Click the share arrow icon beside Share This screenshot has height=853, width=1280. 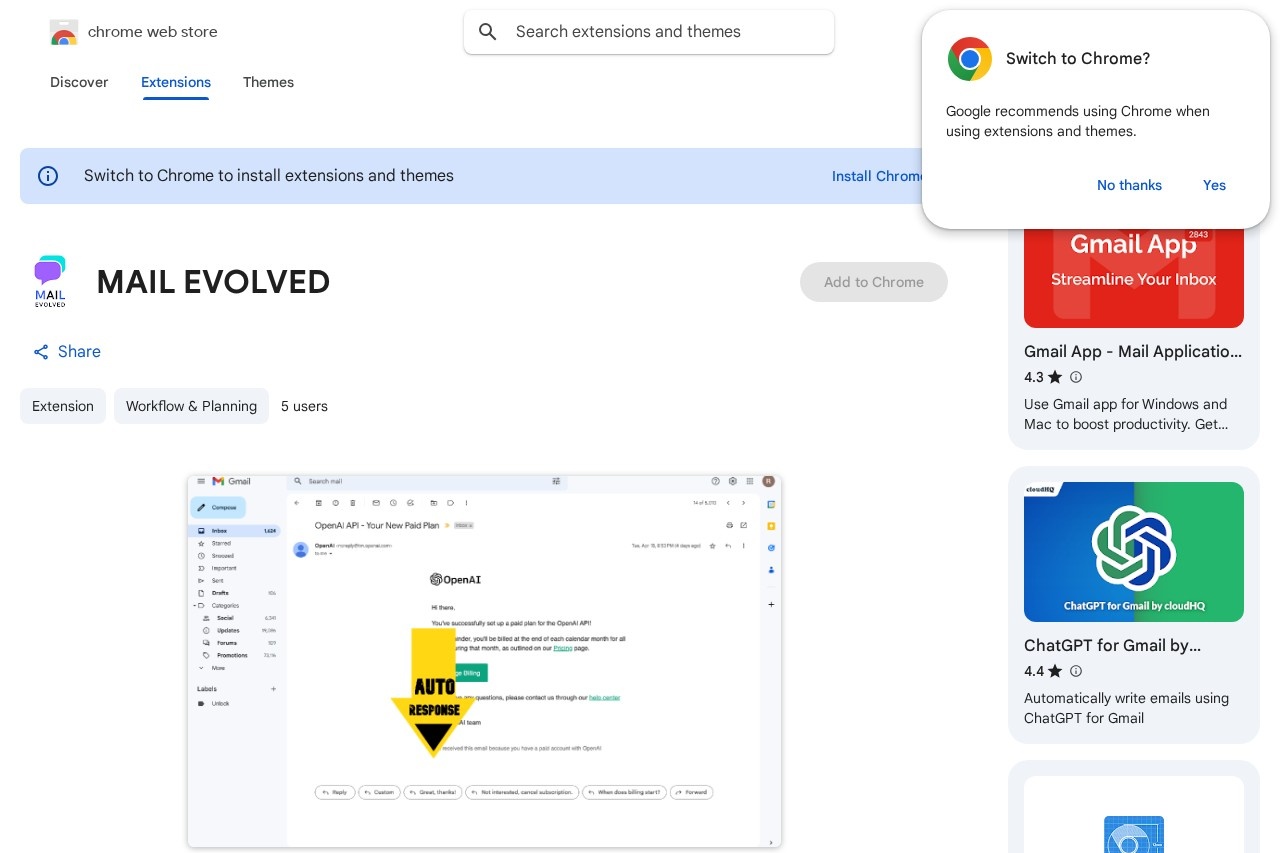click(x=40, y=351)
